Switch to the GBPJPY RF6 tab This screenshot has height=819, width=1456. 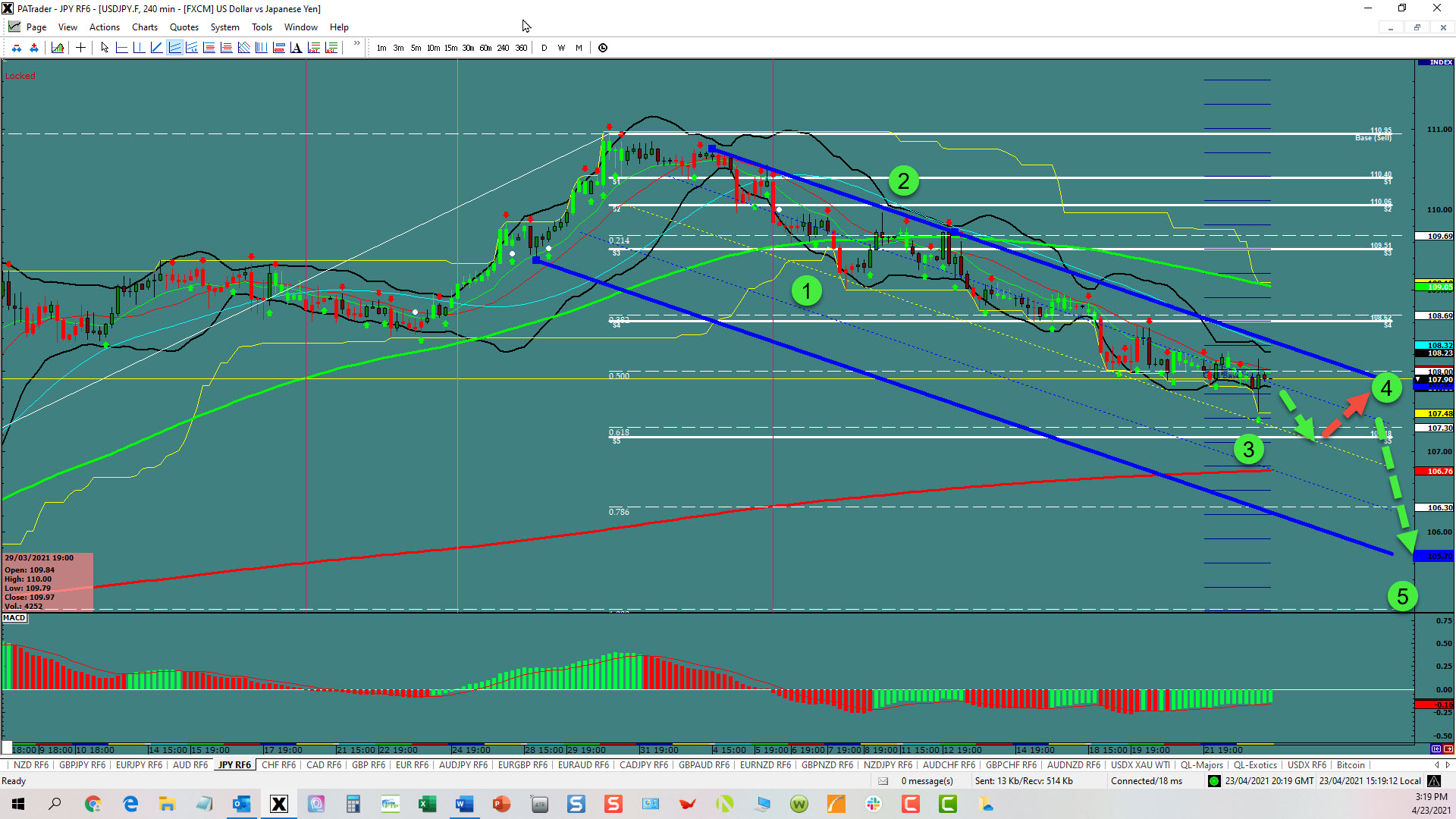(x=83, y=765)
